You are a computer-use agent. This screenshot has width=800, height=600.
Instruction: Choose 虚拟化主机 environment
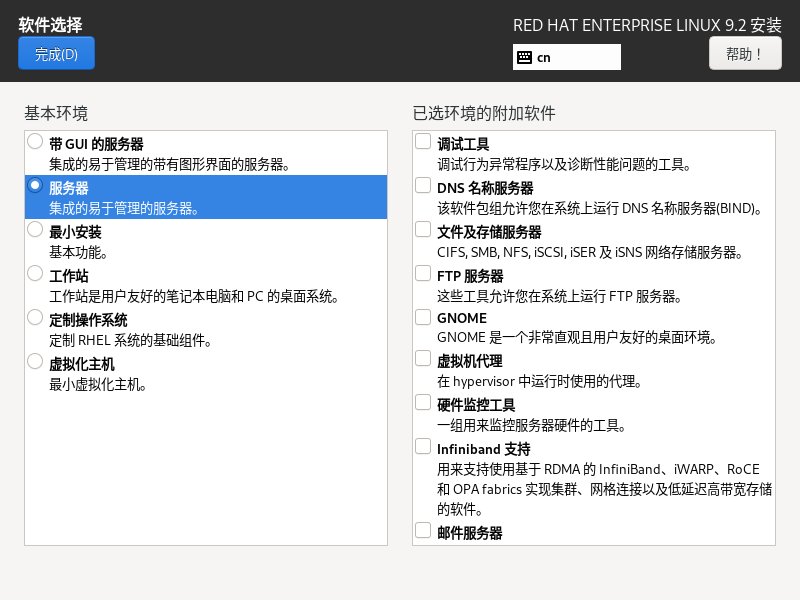pos(35,362)
